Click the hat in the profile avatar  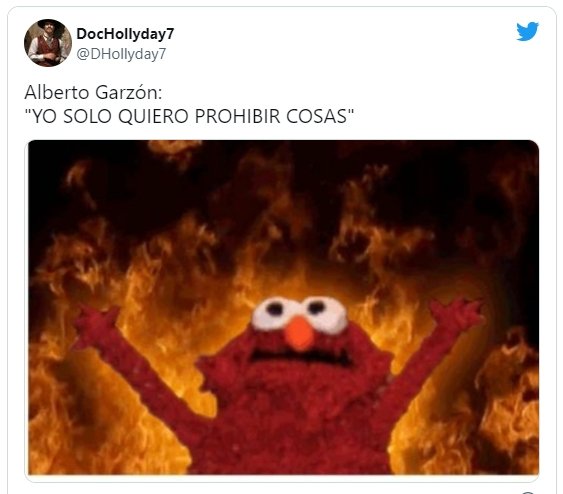51,25
